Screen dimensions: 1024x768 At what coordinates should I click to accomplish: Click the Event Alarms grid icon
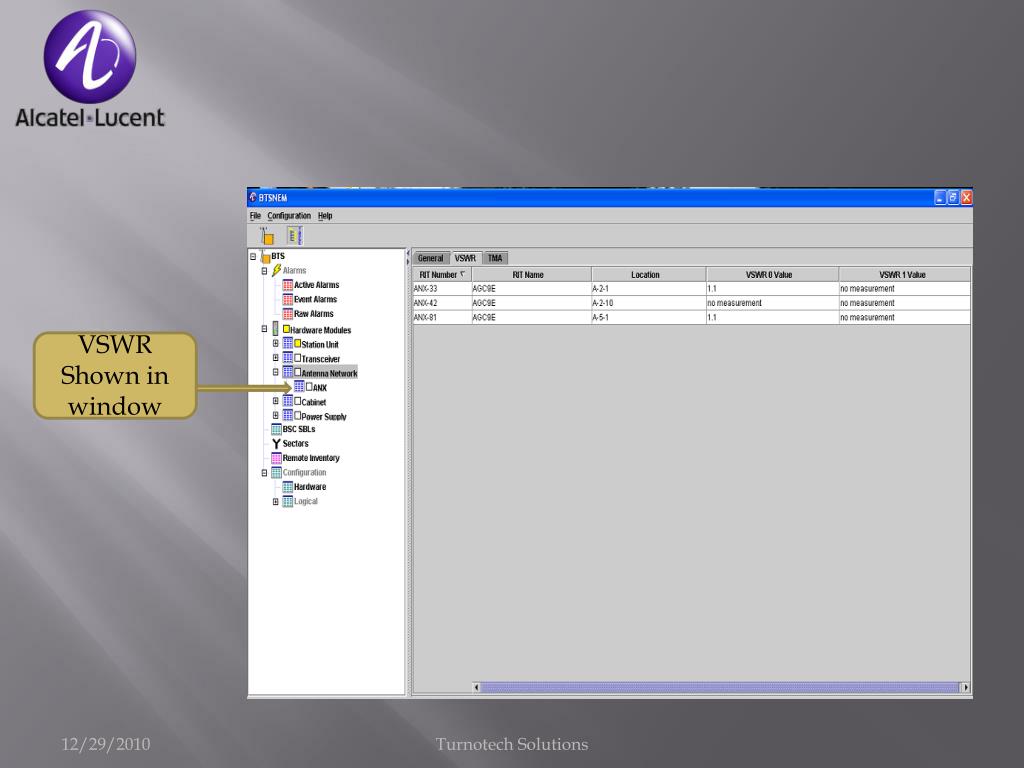coord(287,299)
